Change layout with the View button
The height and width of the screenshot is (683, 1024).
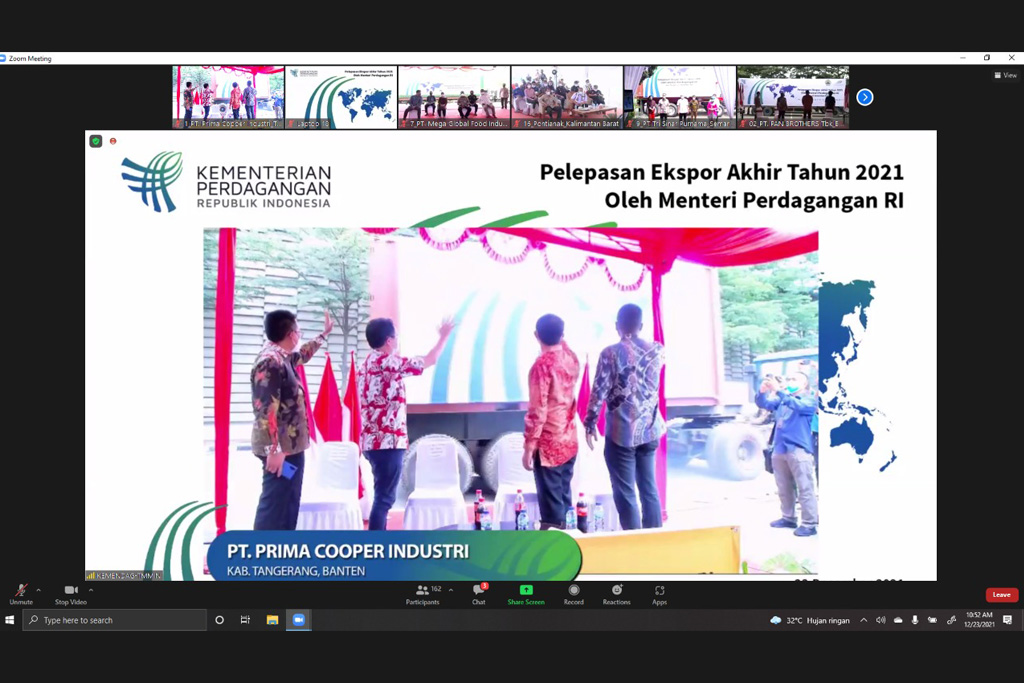point(1005,75)
